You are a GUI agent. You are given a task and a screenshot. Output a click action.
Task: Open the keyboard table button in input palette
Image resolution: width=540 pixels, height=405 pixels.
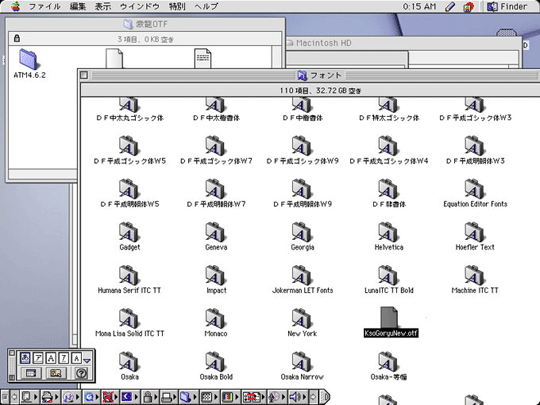31,373
